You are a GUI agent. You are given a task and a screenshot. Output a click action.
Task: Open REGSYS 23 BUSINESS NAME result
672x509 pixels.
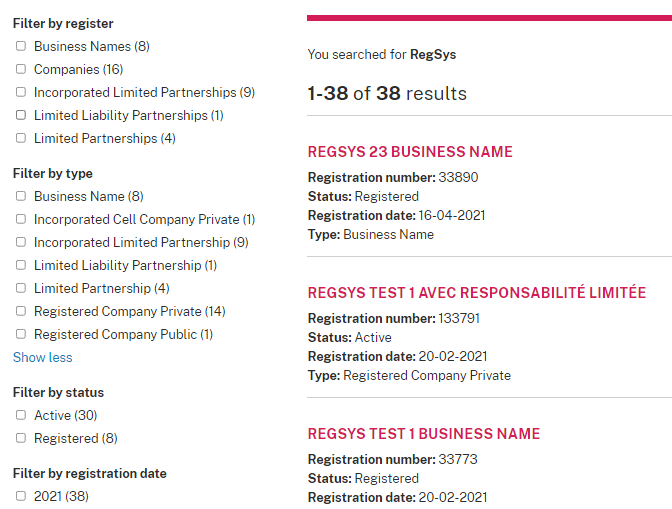410,152
